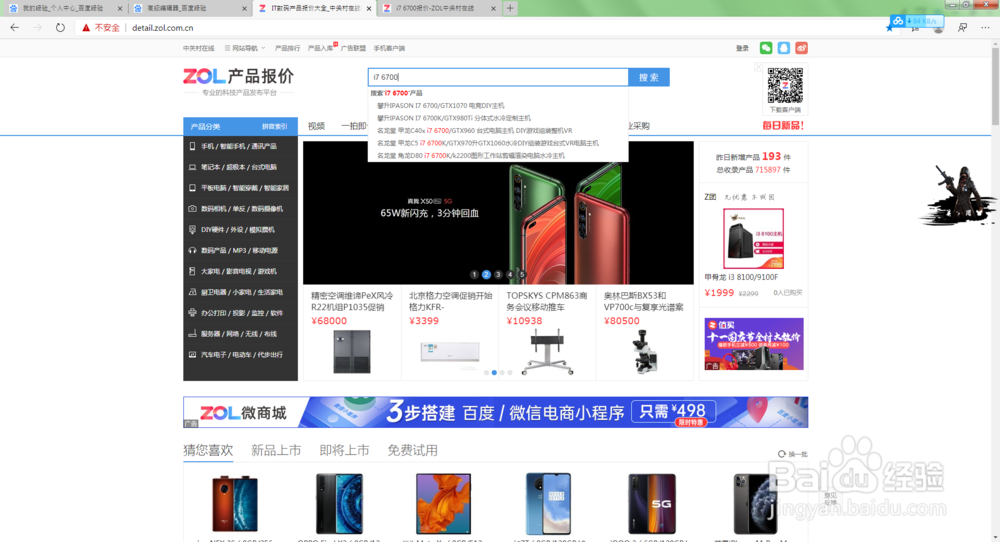Viewport: 1000px width, 542px height.
Task: Select the 猜您喜欢 tab
Action: (208, 450)
